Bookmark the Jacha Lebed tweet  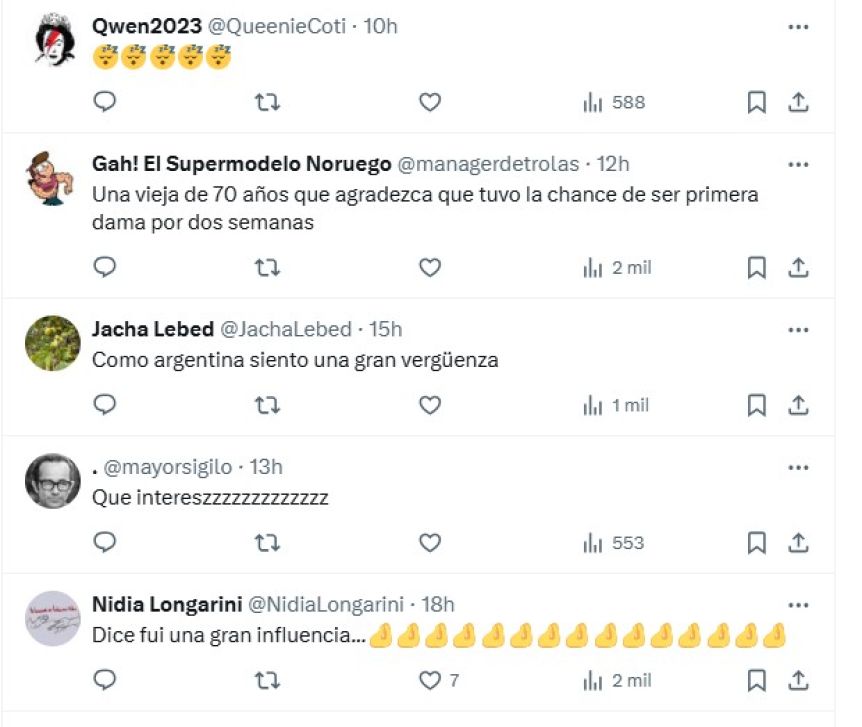pyautogui.click(x=757, y=405)
